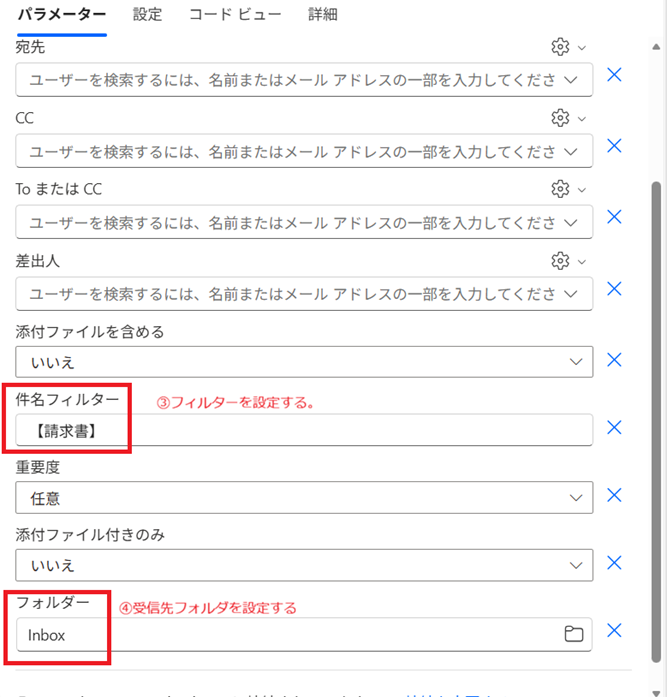Remove the 重要度 parameter with X icon
The width and height of the screenshot is (667, 697).
click(615, 495)
